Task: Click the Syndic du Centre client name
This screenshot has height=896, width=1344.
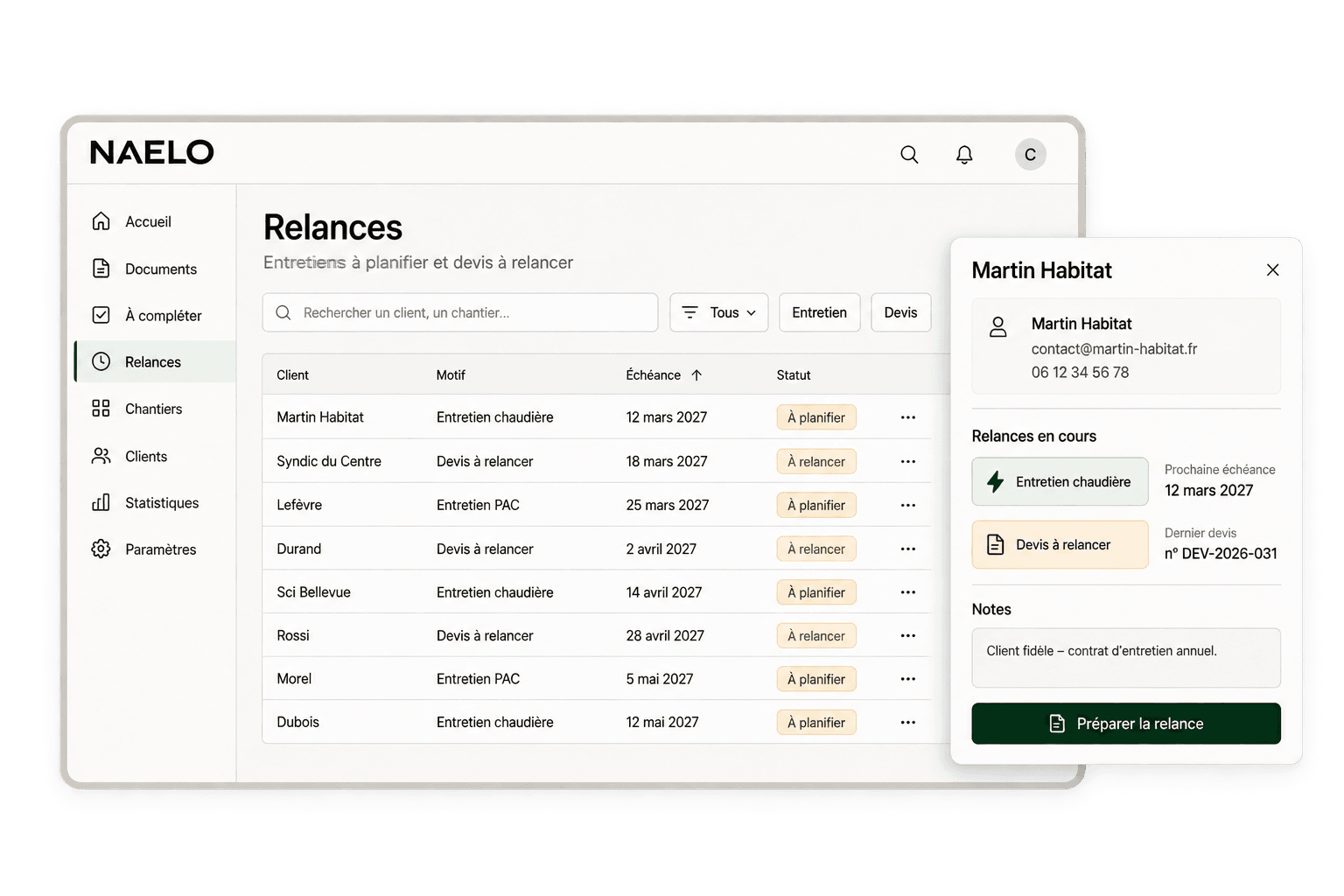Action: pyautogui.click(x=329, y=461)
